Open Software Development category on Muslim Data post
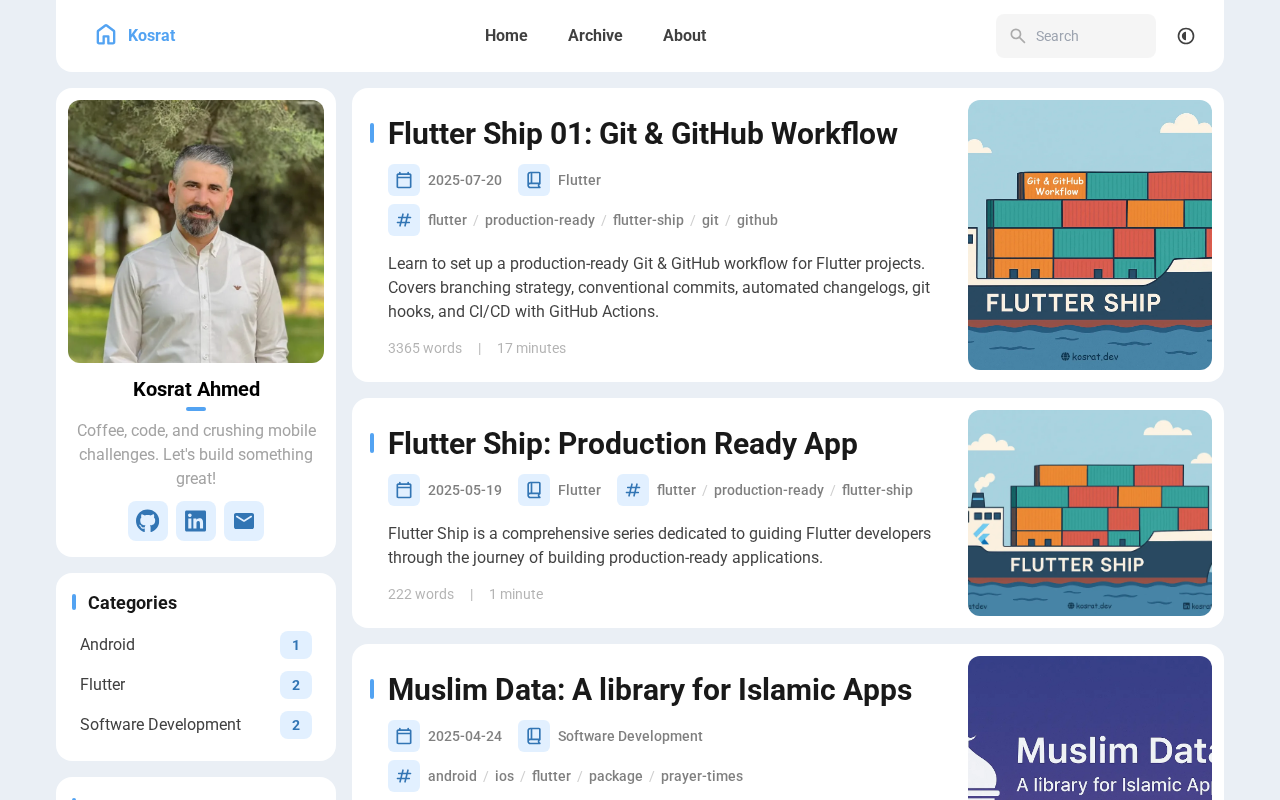The width and height of the screenshot is (1280, 800). pyautogui.click(x=630, y=736)
